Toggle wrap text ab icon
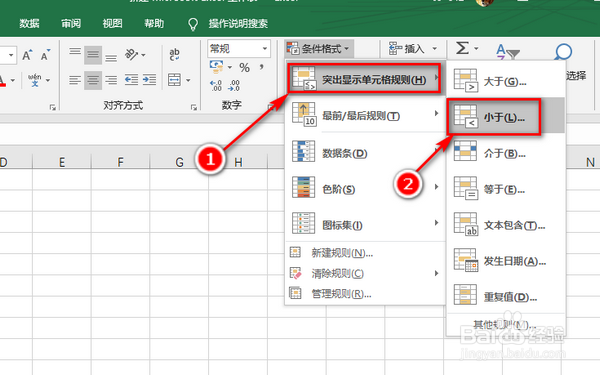Screen dimensions: 600x375 [174, 55]
